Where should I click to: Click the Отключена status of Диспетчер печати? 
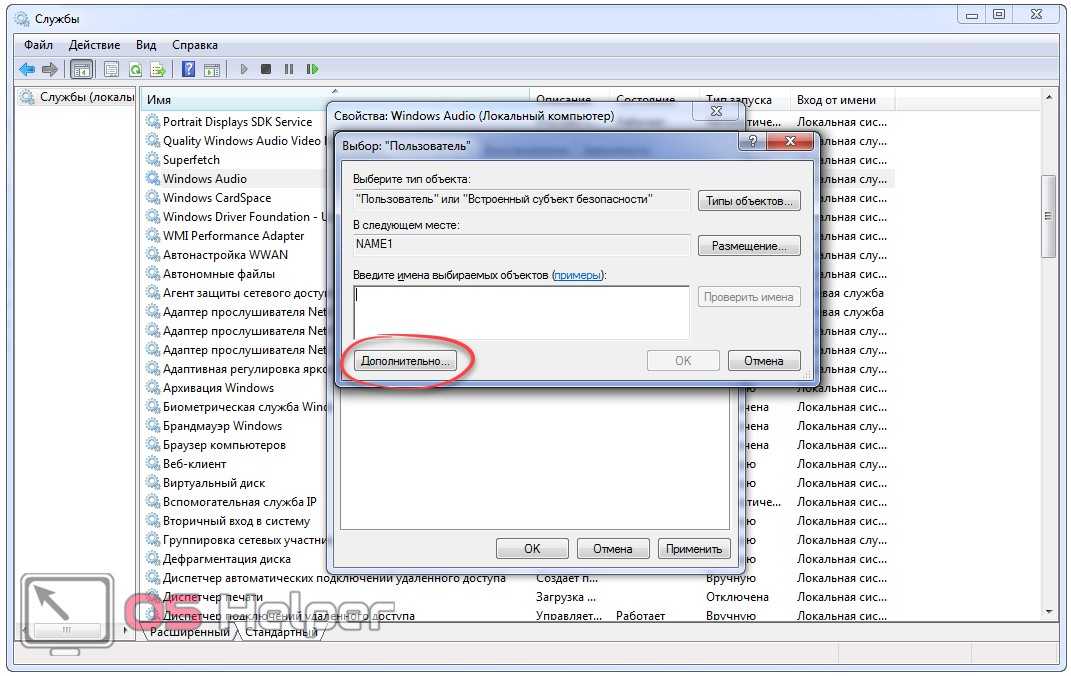pyautogui.click(x=737, y=597)
